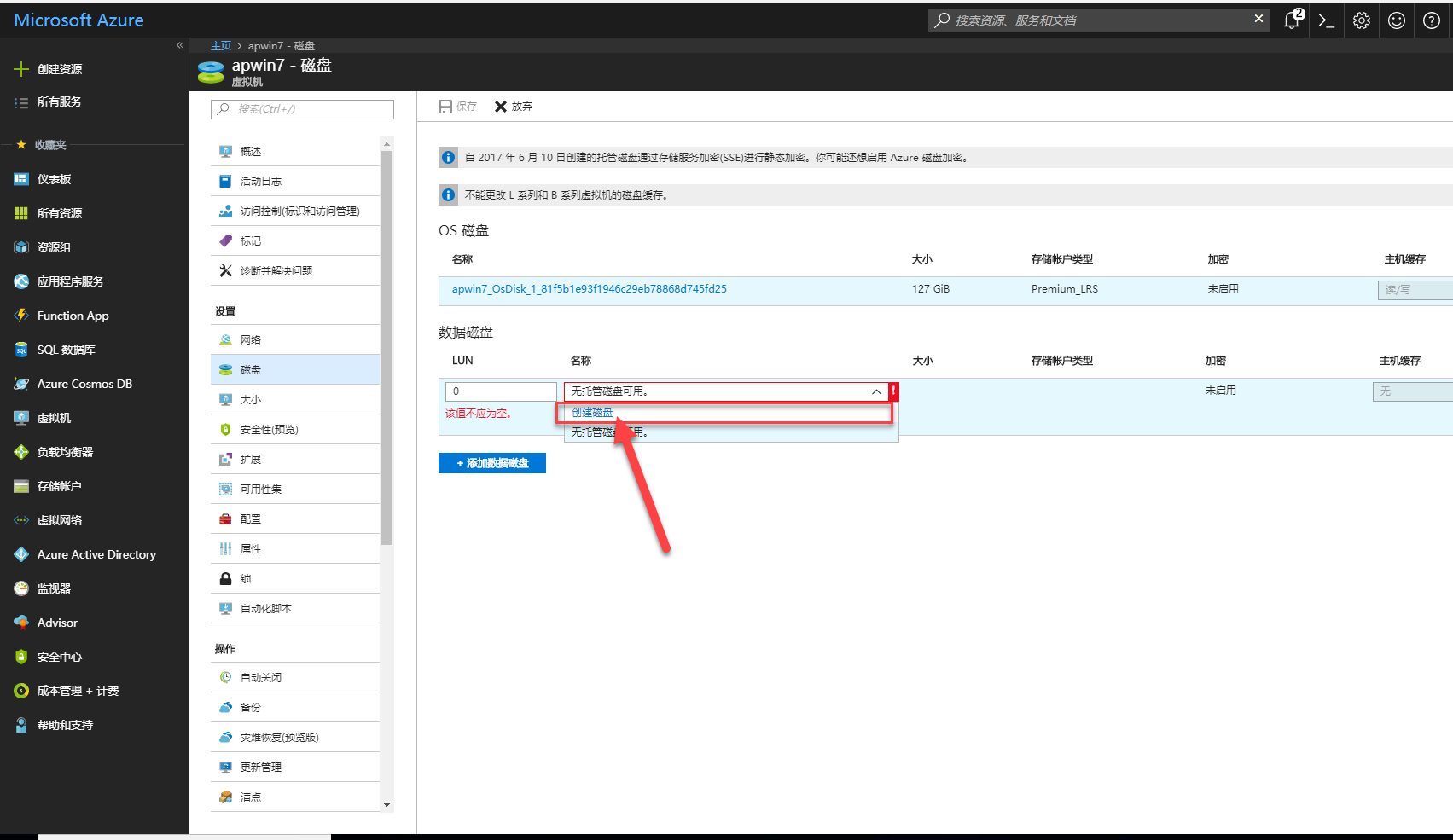The image size is (1453, 840).
Task: Click the LUN input field
Action: click(x=501, y=391)
